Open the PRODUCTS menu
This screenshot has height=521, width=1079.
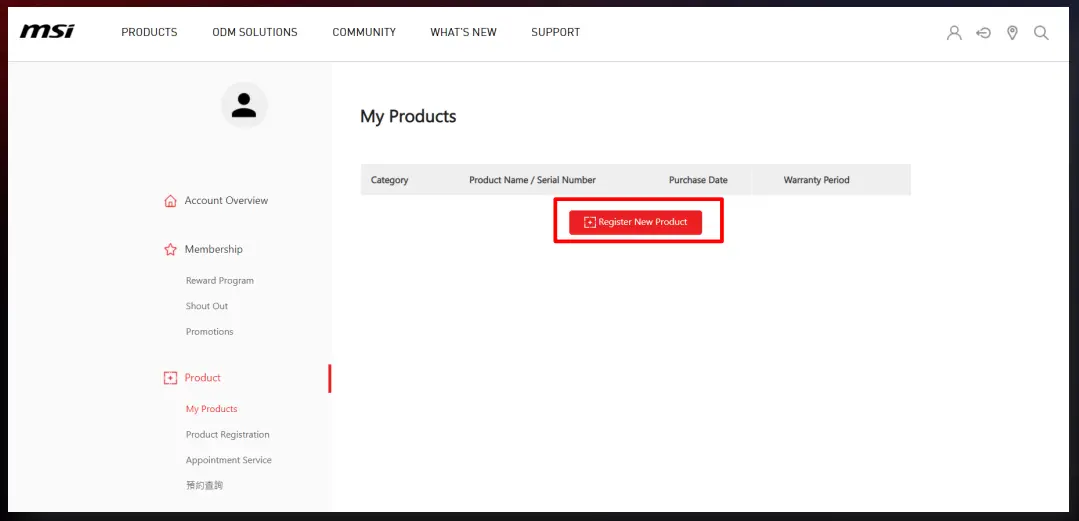(x=149, y=32)
